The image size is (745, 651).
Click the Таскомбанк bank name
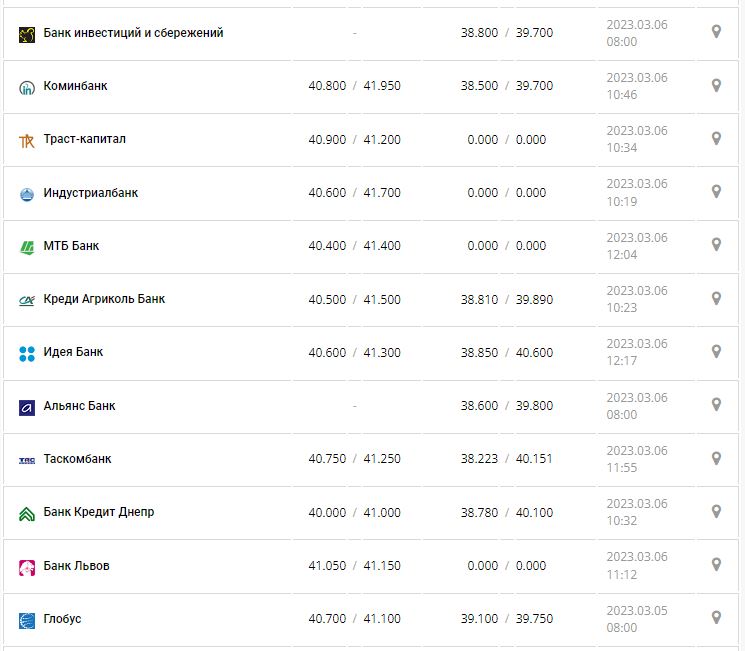coord(78,459)
